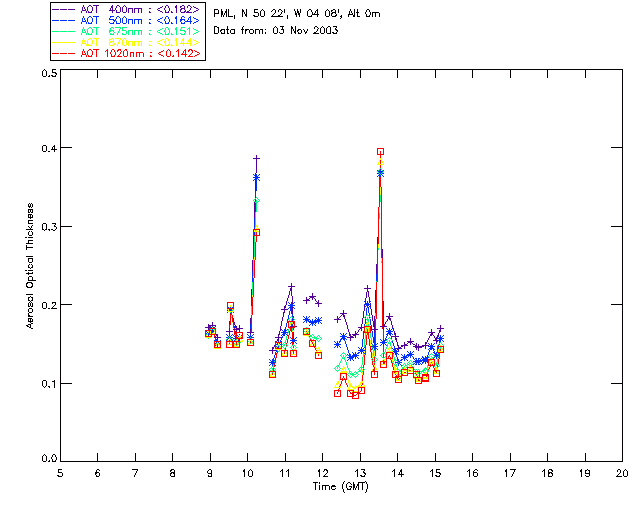Viewport: 640px width, 512px height.
Task: Click the purple 400nm peak marker near 10.2 GMT
Action: 256,158
